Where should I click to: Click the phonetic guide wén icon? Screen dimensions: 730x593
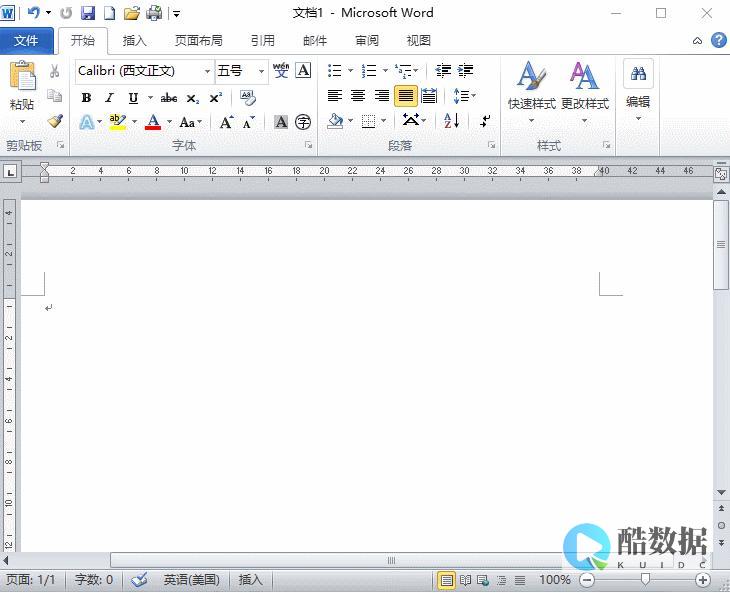(x=281, y=70)
